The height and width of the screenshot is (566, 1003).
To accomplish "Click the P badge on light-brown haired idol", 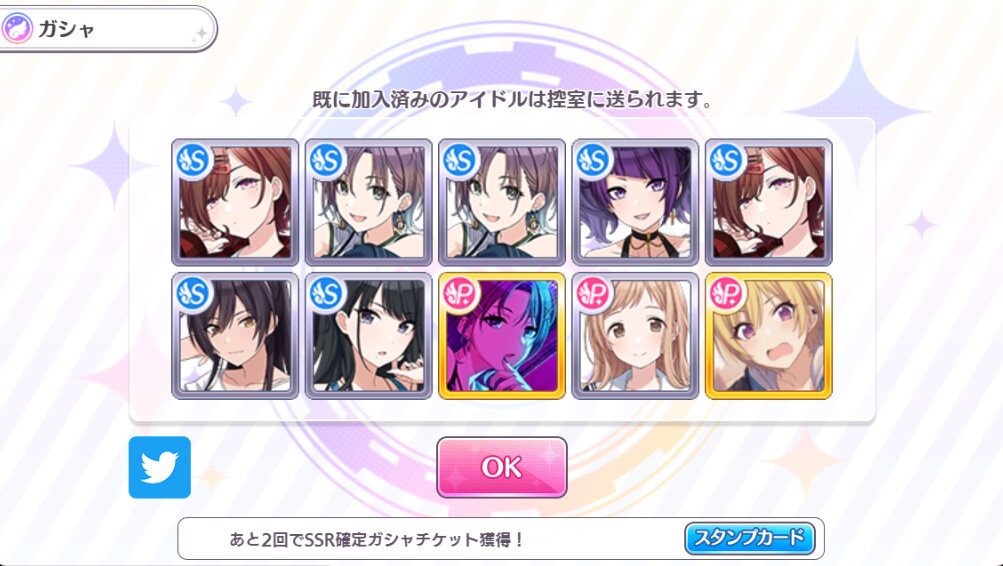I will (x=594, y=294).
